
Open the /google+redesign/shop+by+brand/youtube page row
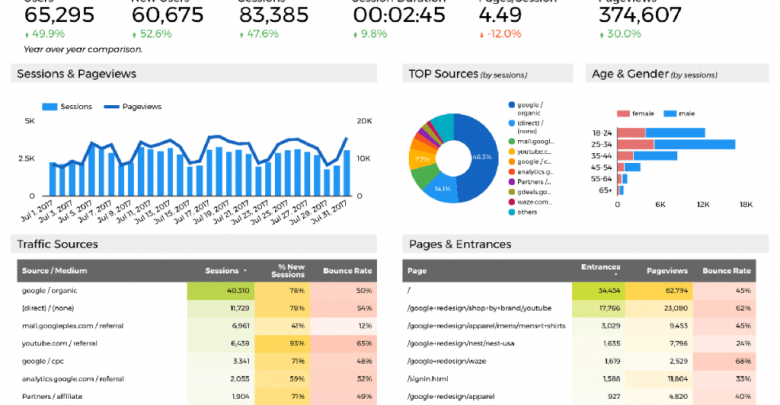click(579, 308)
